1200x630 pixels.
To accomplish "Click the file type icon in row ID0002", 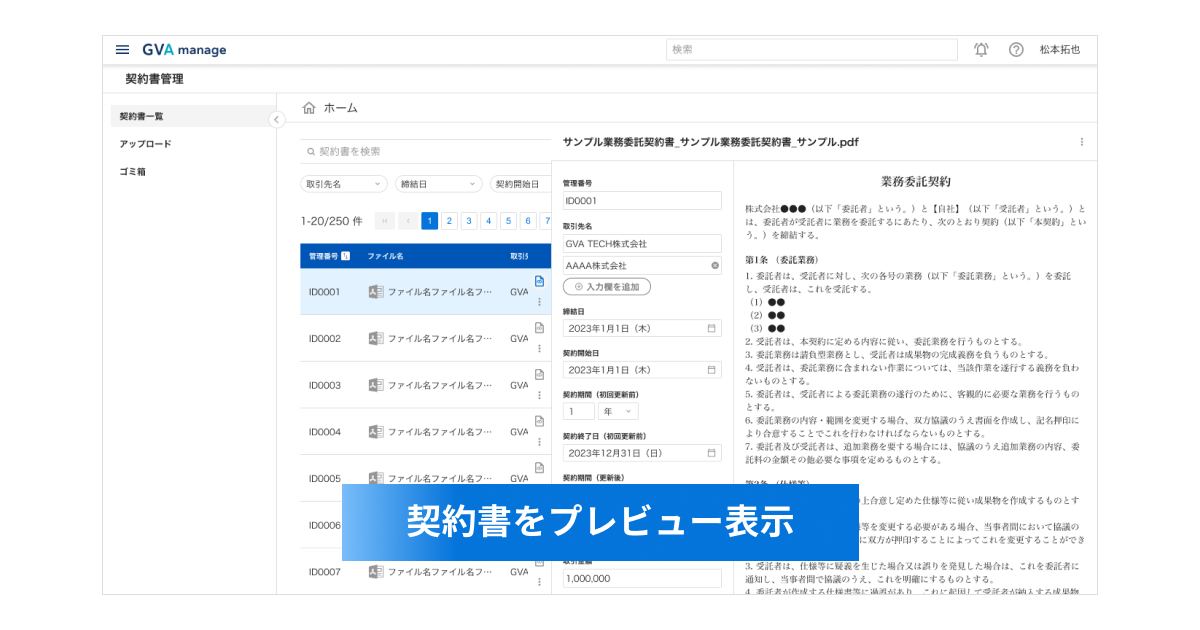I will click(x=376, y=338).
